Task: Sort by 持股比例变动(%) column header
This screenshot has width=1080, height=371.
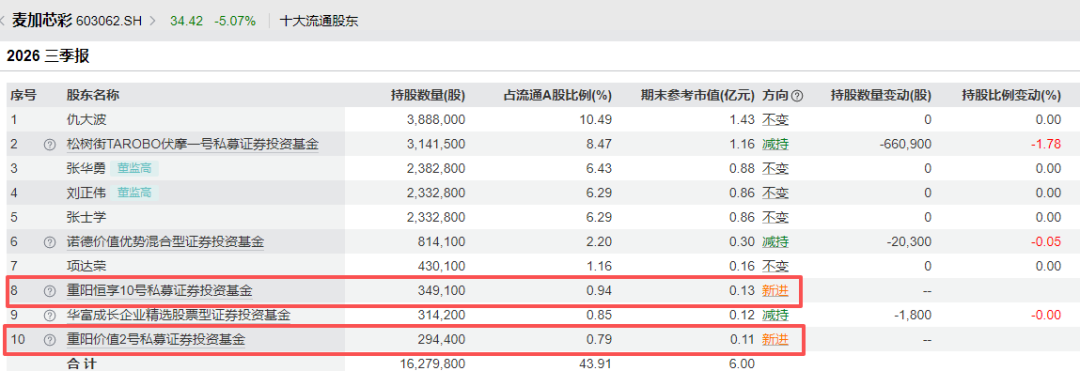Action: click(x=1012, y=96)
